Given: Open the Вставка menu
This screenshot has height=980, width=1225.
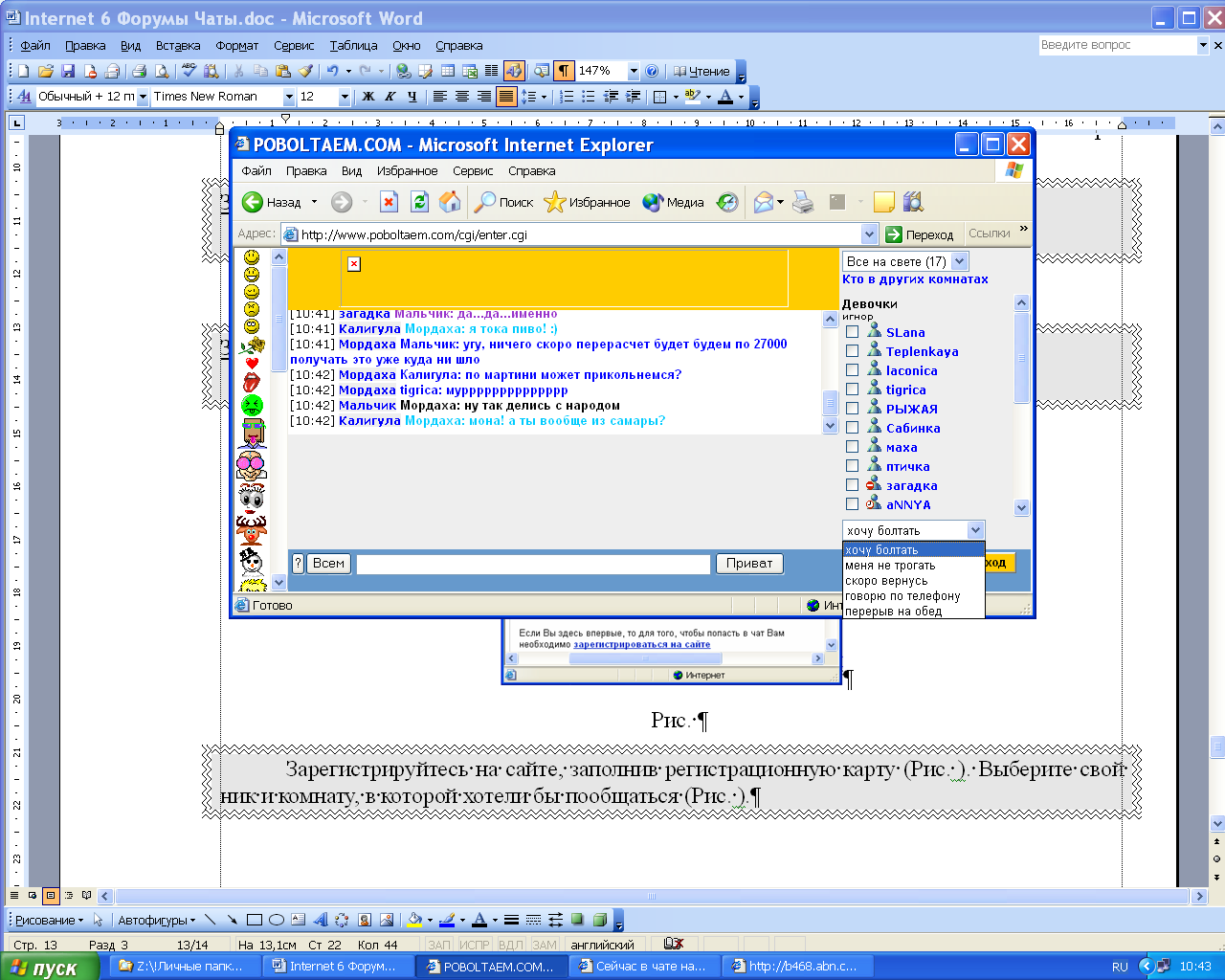Looking at the screenshot, I should pos(178,45).
